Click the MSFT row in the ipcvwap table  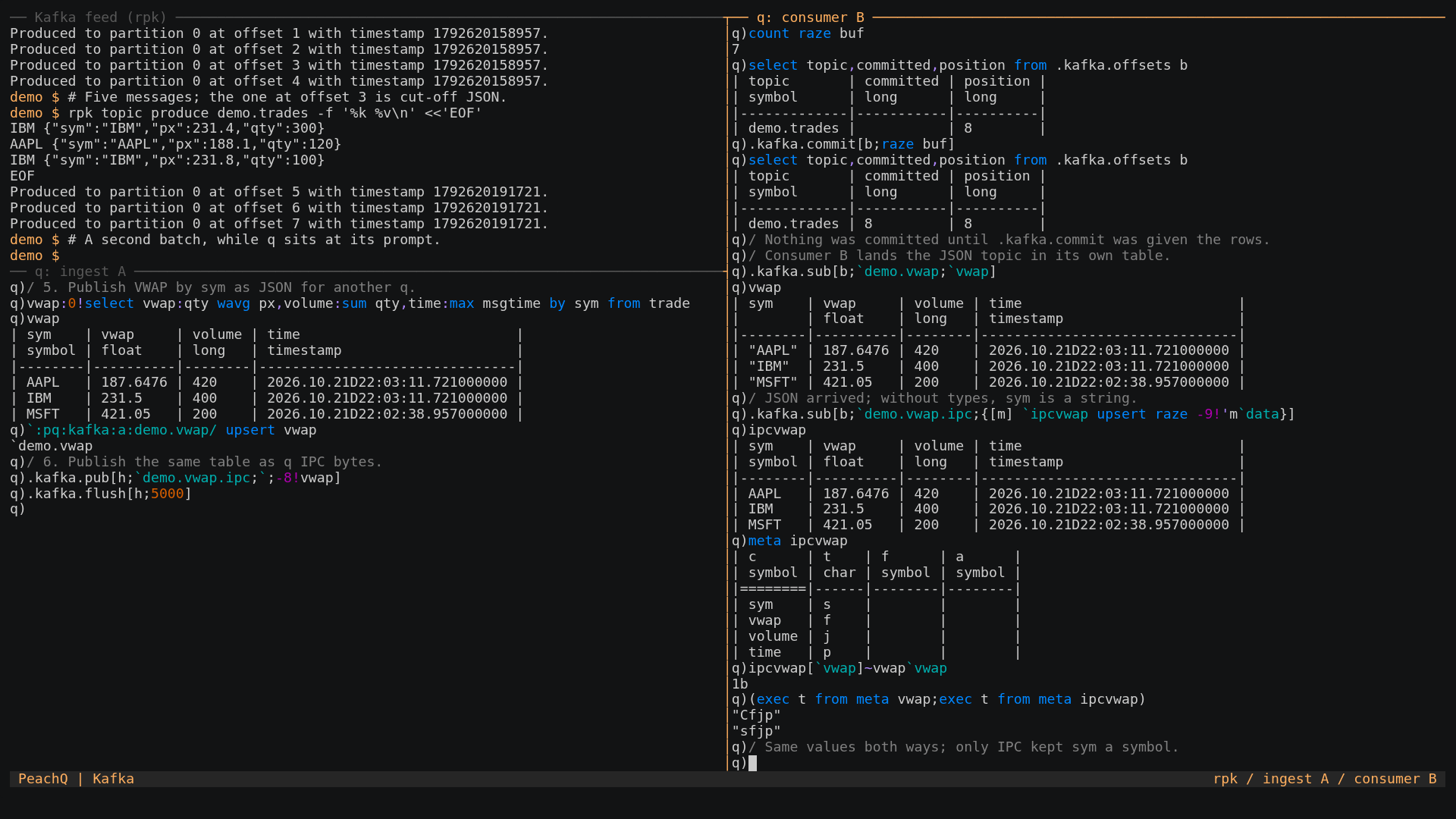[989, 525]
